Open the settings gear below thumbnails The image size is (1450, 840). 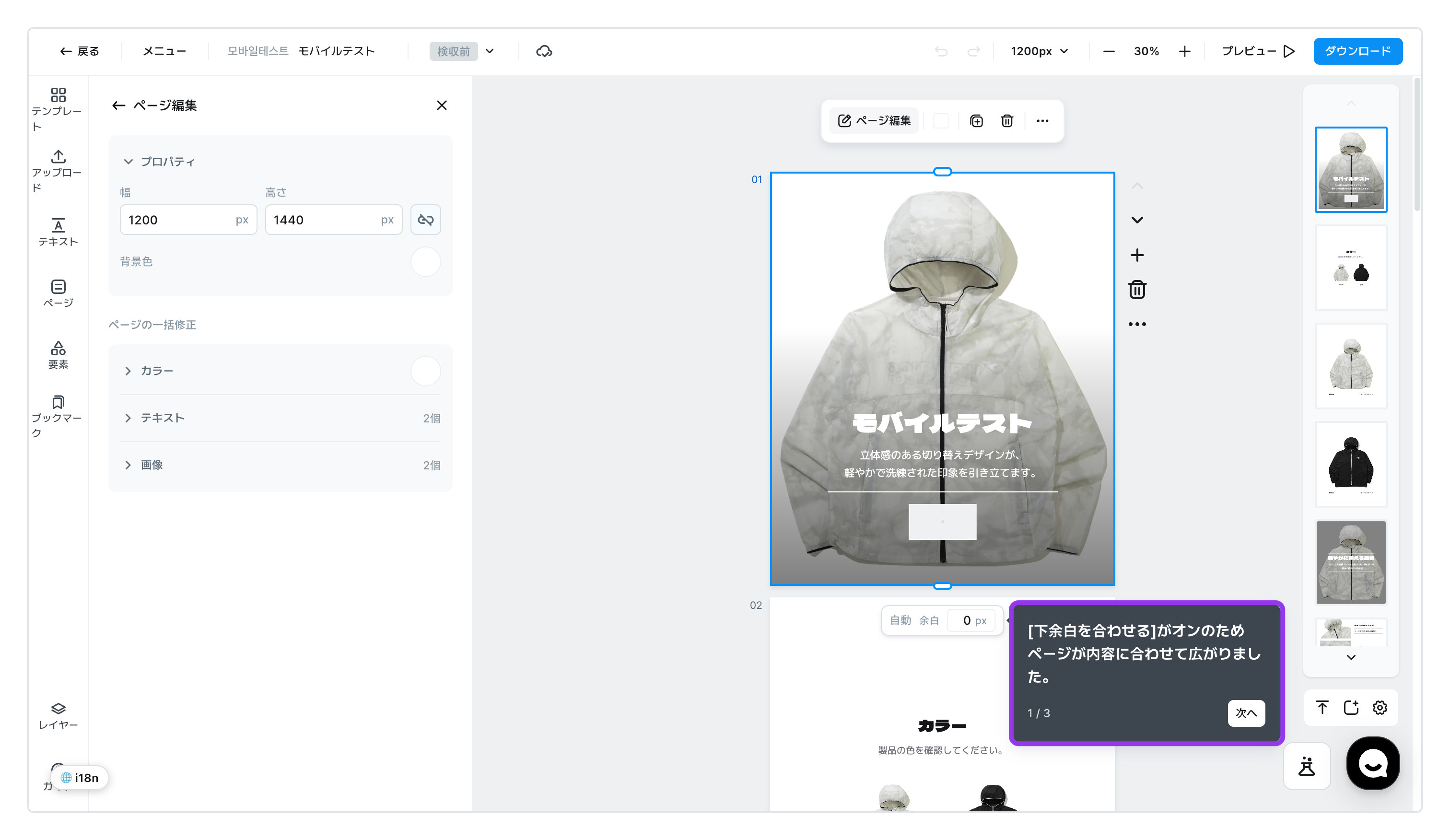coord(1379,707)
